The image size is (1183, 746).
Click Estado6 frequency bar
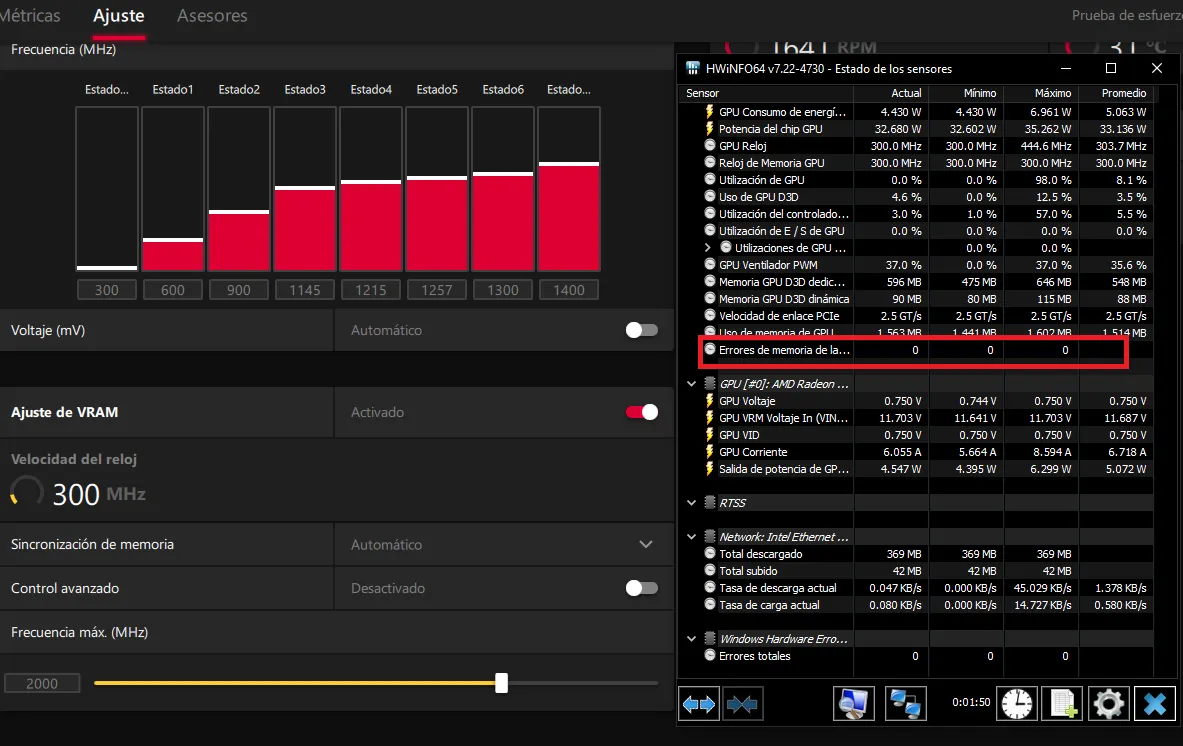[503, 189]
